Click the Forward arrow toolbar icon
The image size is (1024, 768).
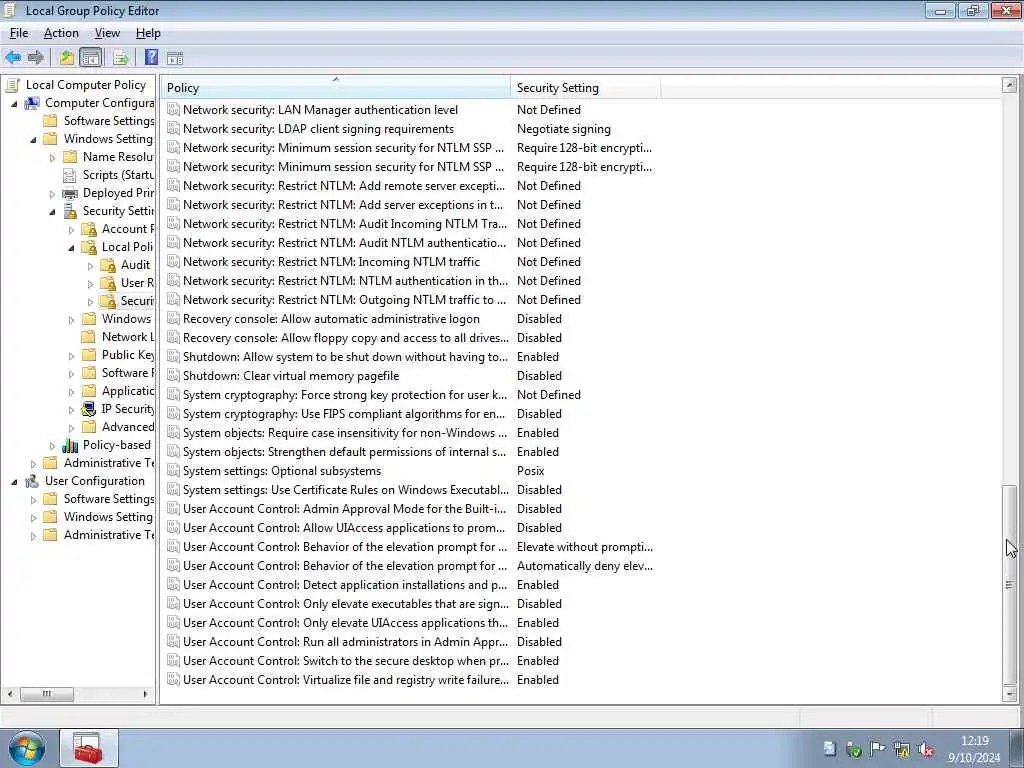pyautogui.click(x=36, y=57)
